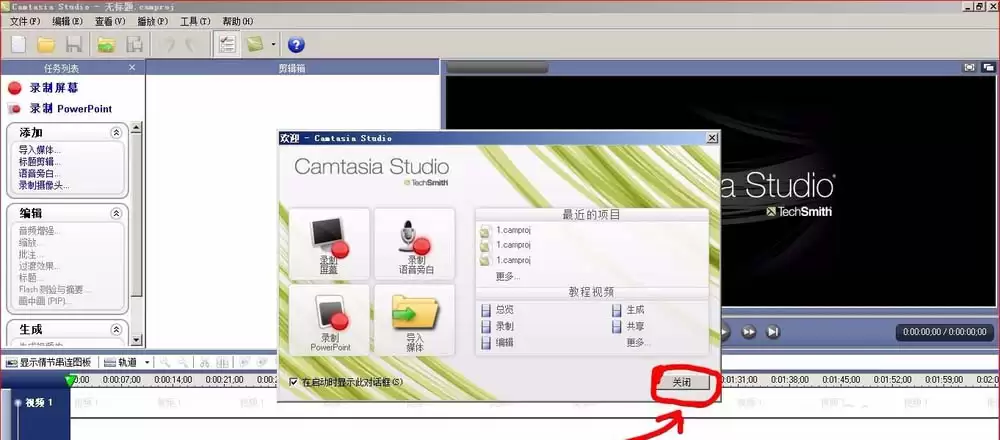
Task: Open the 编辑 tutorial video
Action: 497,342
